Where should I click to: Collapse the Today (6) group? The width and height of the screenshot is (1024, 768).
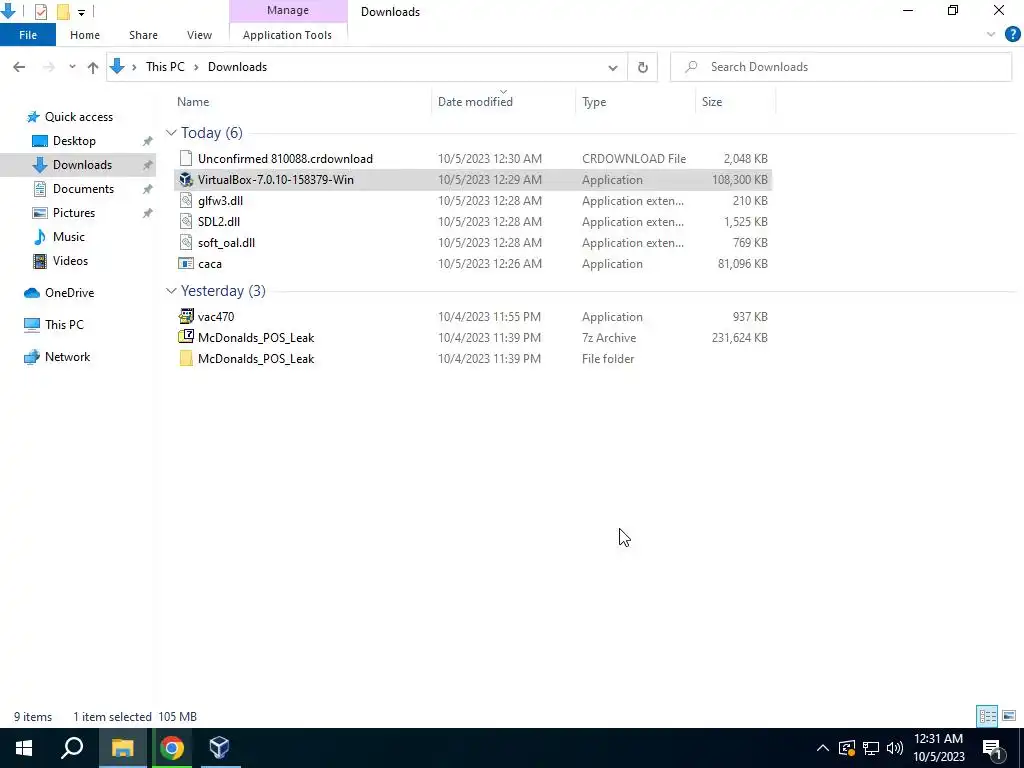click(171, 133)
